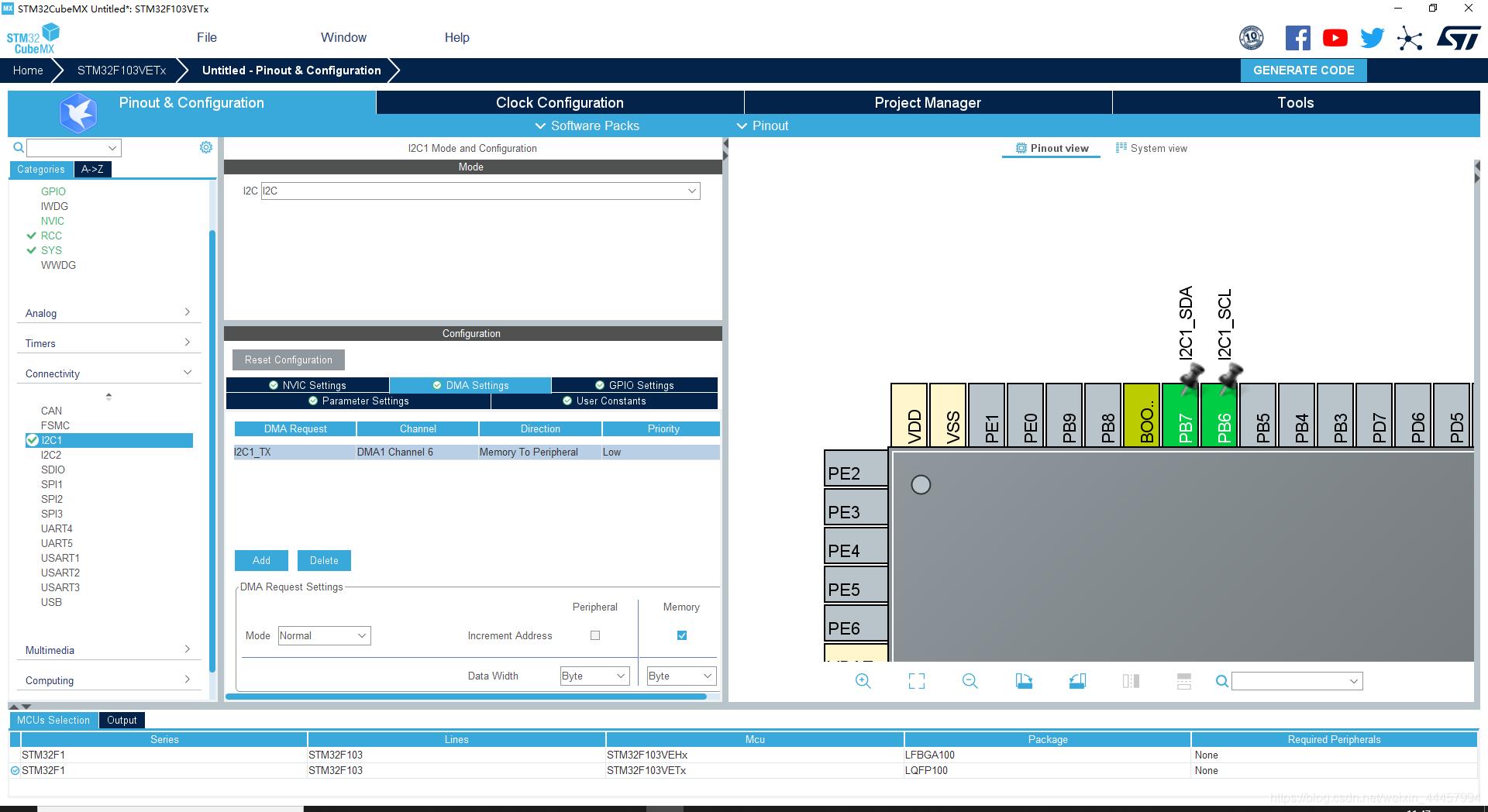Open the User Constants tab

604,401
